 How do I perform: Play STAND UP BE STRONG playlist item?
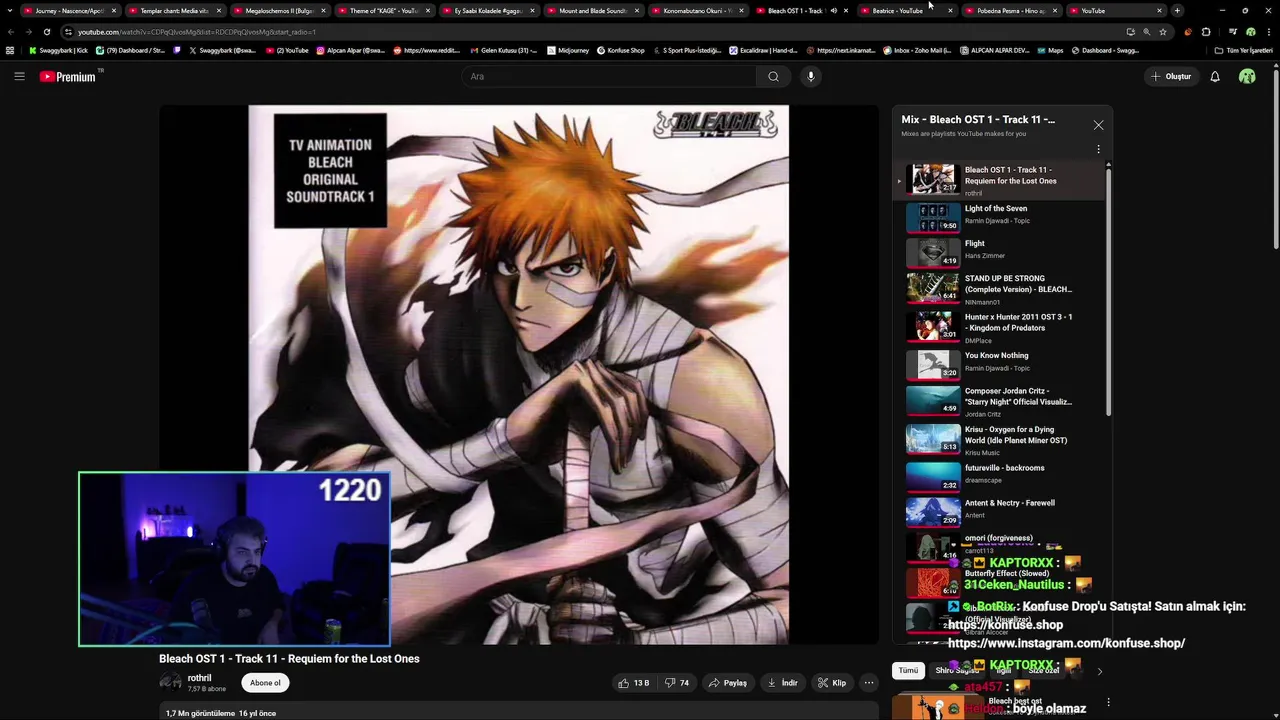(x=1000, y=289)
